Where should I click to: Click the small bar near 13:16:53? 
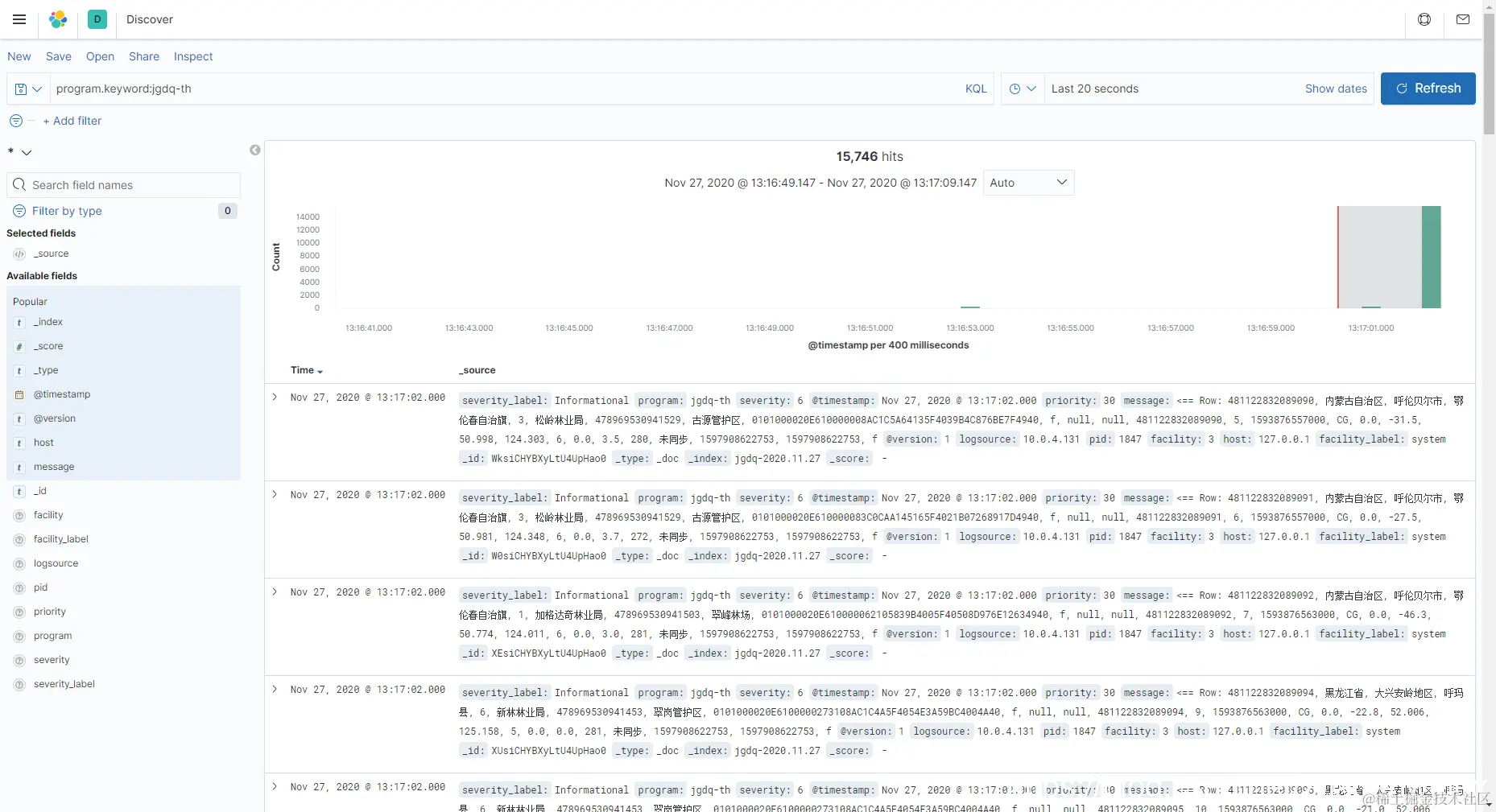click(x=970, y=307)
